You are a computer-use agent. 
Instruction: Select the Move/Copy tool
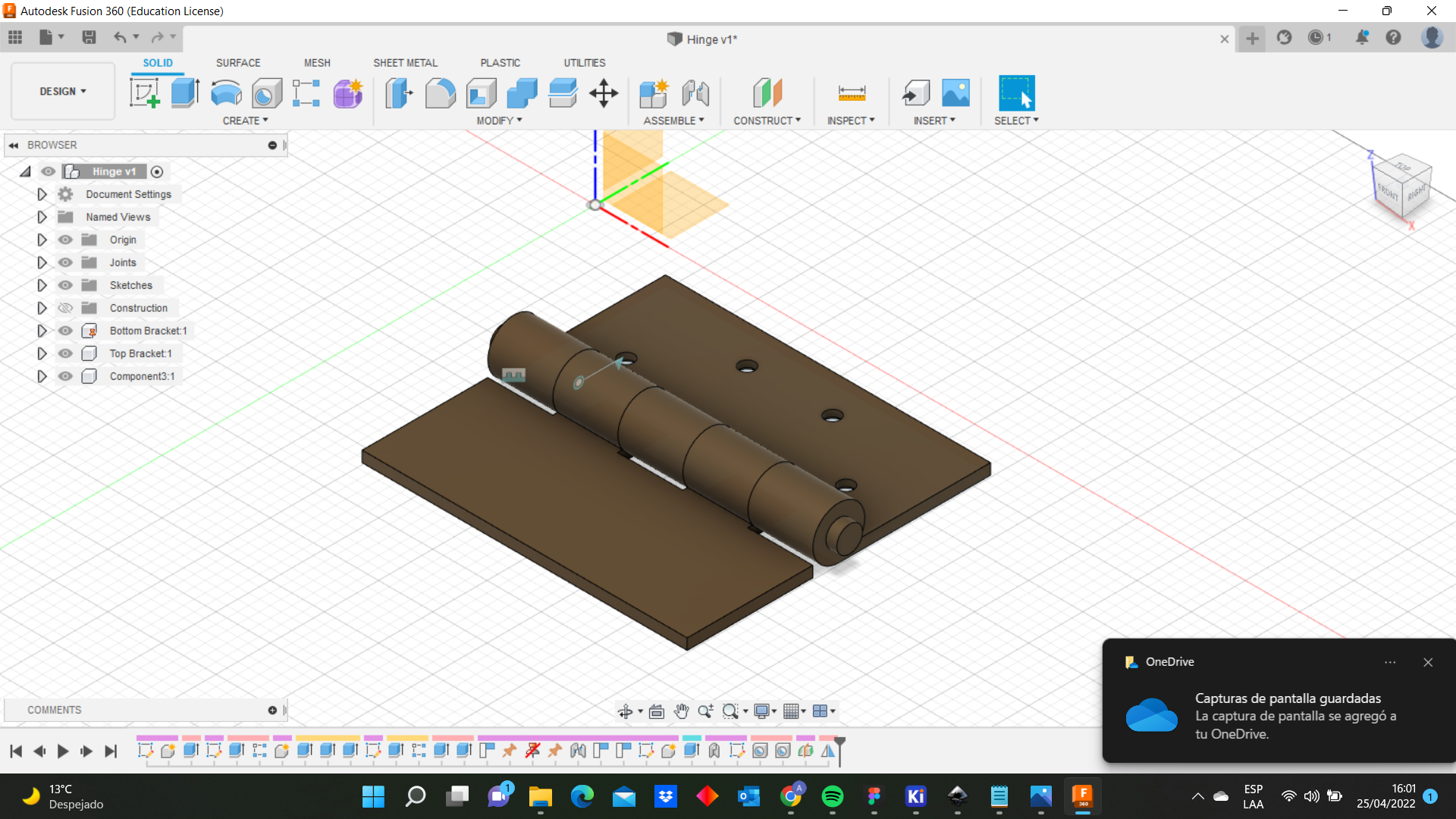[x=604, y=93]
